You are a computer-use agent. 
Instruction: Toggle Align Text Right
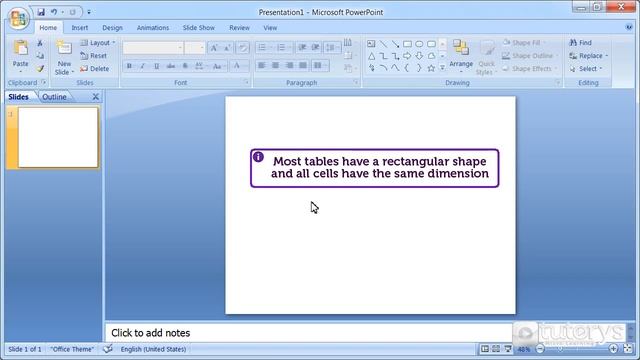(x=289, y=65)
